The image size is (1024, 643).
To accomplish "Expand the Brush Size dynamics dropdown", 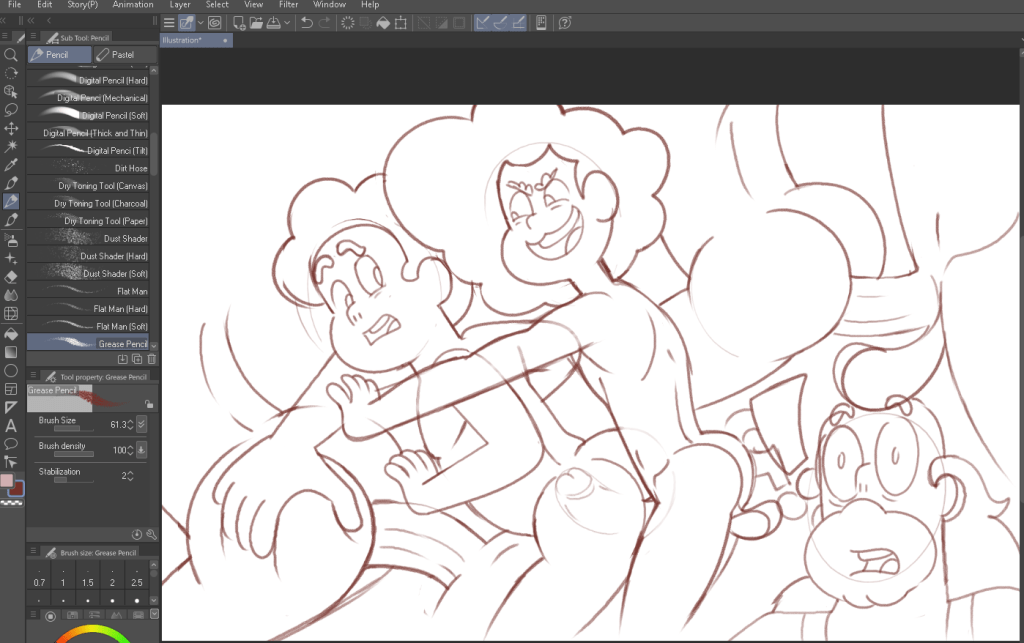I will click(141, 424).
